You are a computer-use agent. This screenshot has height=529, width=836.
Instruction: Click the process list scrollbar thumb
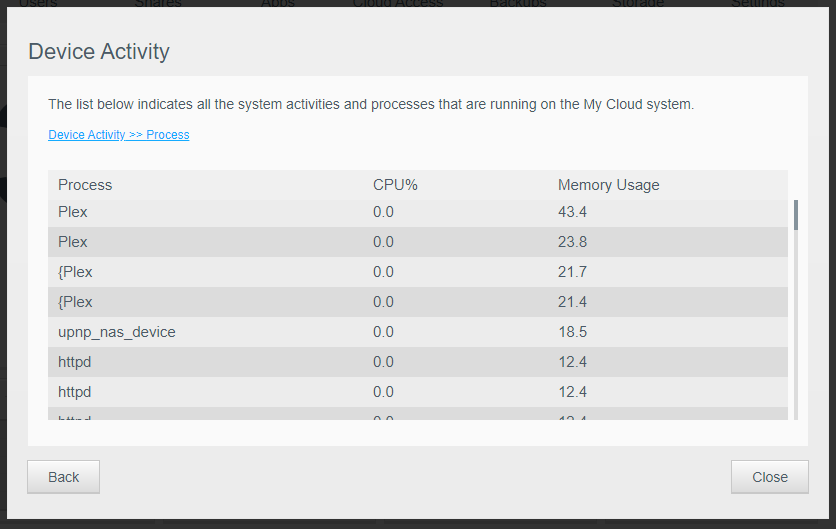(x=796, y=215)
